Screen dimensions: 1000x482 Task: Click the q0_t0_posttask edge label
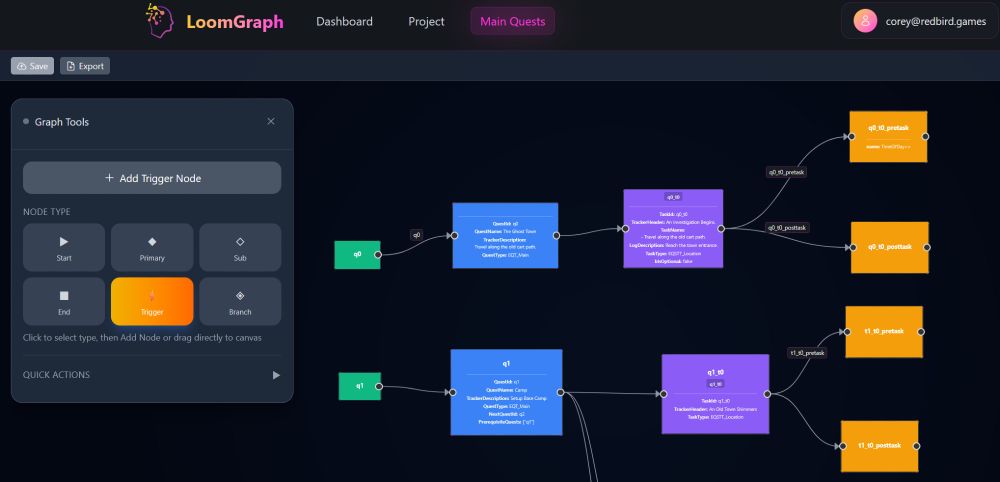[788, 227]
